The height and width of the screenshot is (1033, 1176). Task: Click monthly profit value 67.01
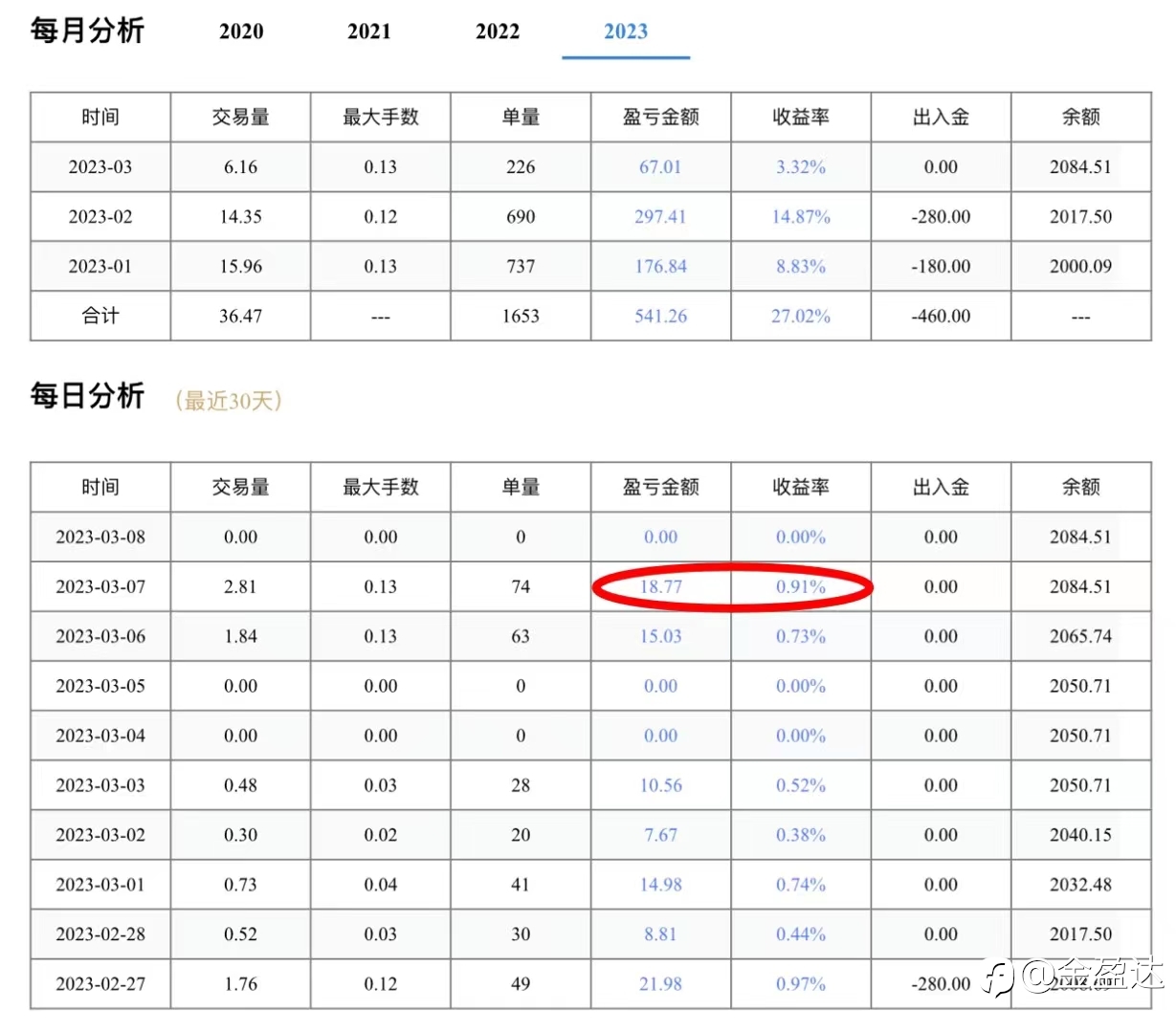(x=660, y=167)
